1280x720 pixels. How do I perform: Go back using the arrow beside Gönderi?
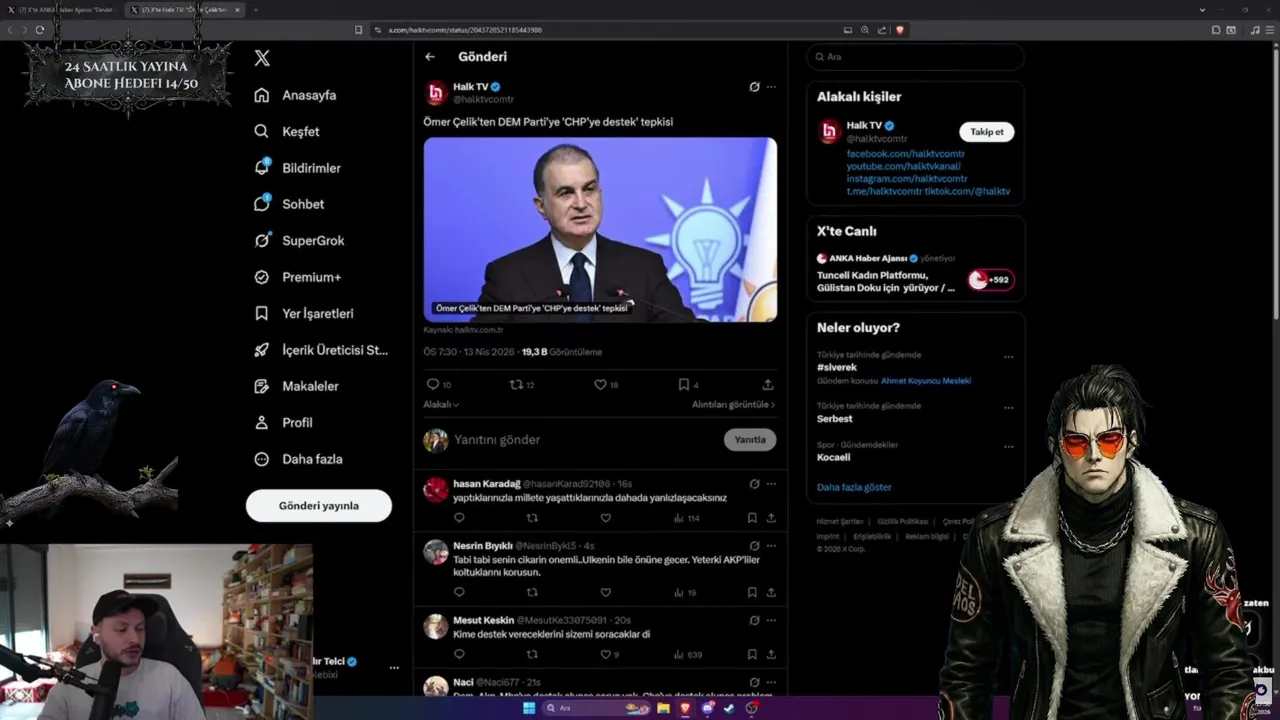coord(430,57)
